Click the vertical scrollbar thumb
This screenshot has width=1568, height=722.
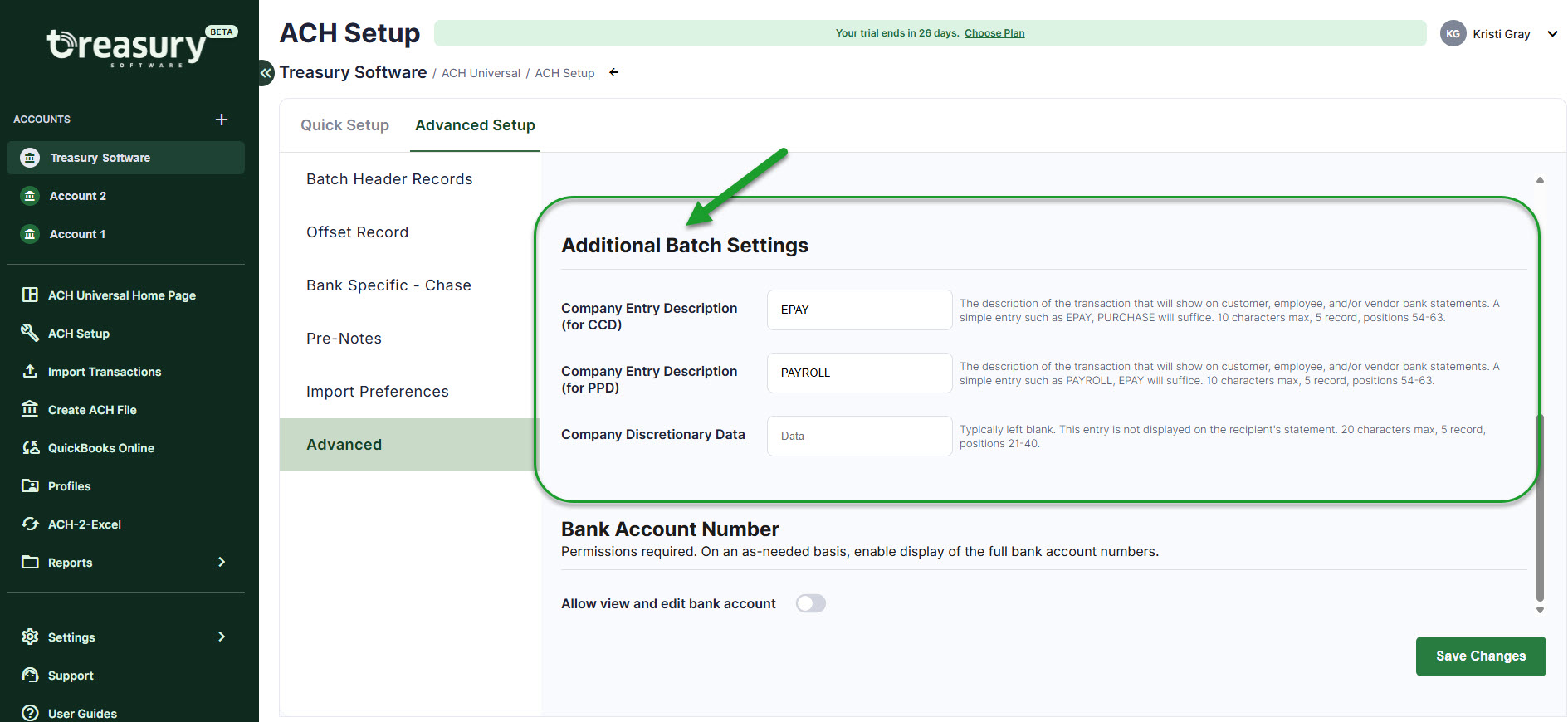tap(1540, 507)
